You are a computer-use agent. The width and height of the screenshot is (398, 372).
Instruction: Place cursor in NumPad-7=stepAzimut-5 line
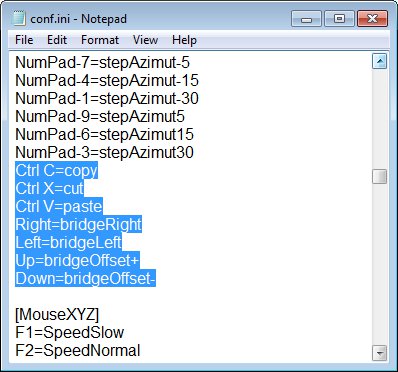[102, 62]
